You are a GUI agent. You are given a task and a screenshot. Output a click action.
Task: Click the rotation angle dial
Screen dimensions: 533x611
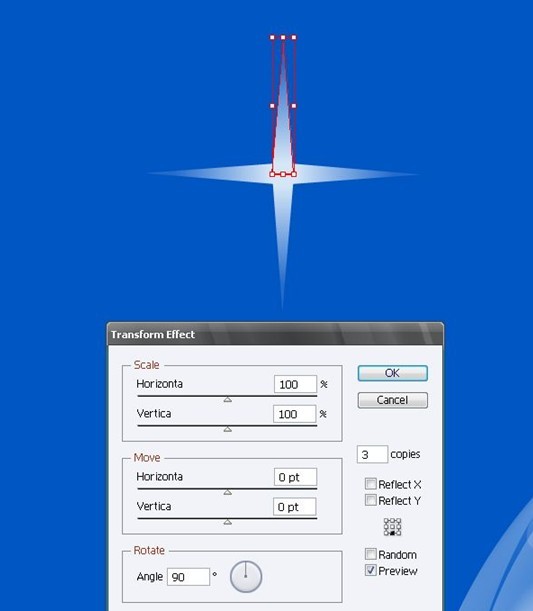point(246,577)
